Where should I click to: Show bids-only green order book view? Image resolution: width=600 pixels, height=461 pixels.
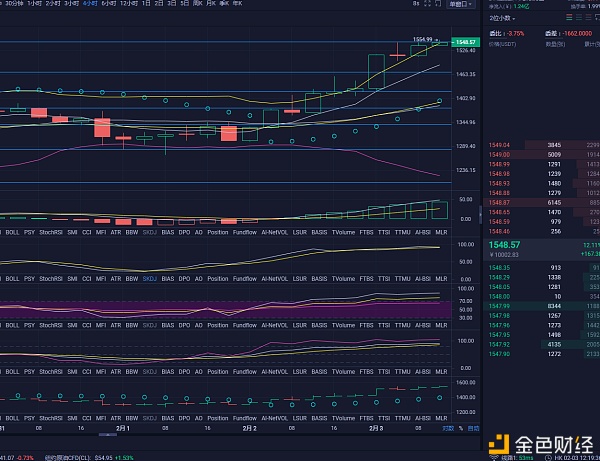(x=579, y=17)
